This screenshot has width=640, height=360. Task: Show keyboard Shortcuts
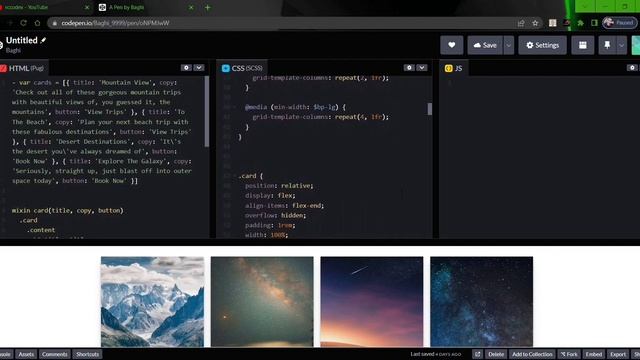pyautogui.click(x=87, y=354)
